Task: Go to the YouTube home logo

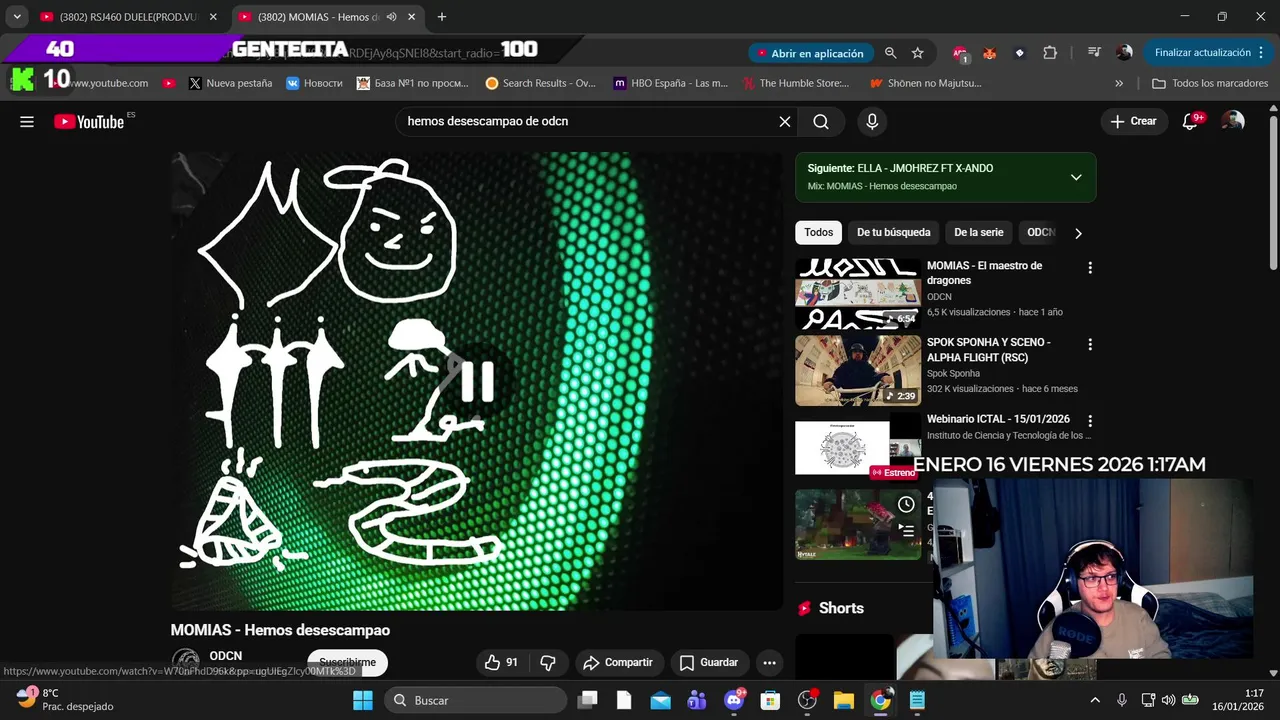Action: (x=89, y=122)
